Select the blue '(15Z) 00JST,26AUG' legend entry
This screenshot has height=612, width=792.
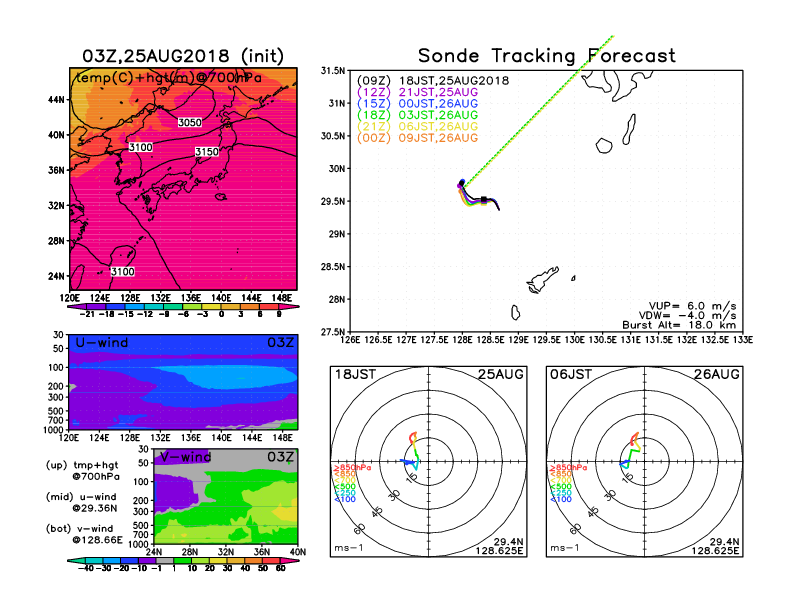[417, 104]
